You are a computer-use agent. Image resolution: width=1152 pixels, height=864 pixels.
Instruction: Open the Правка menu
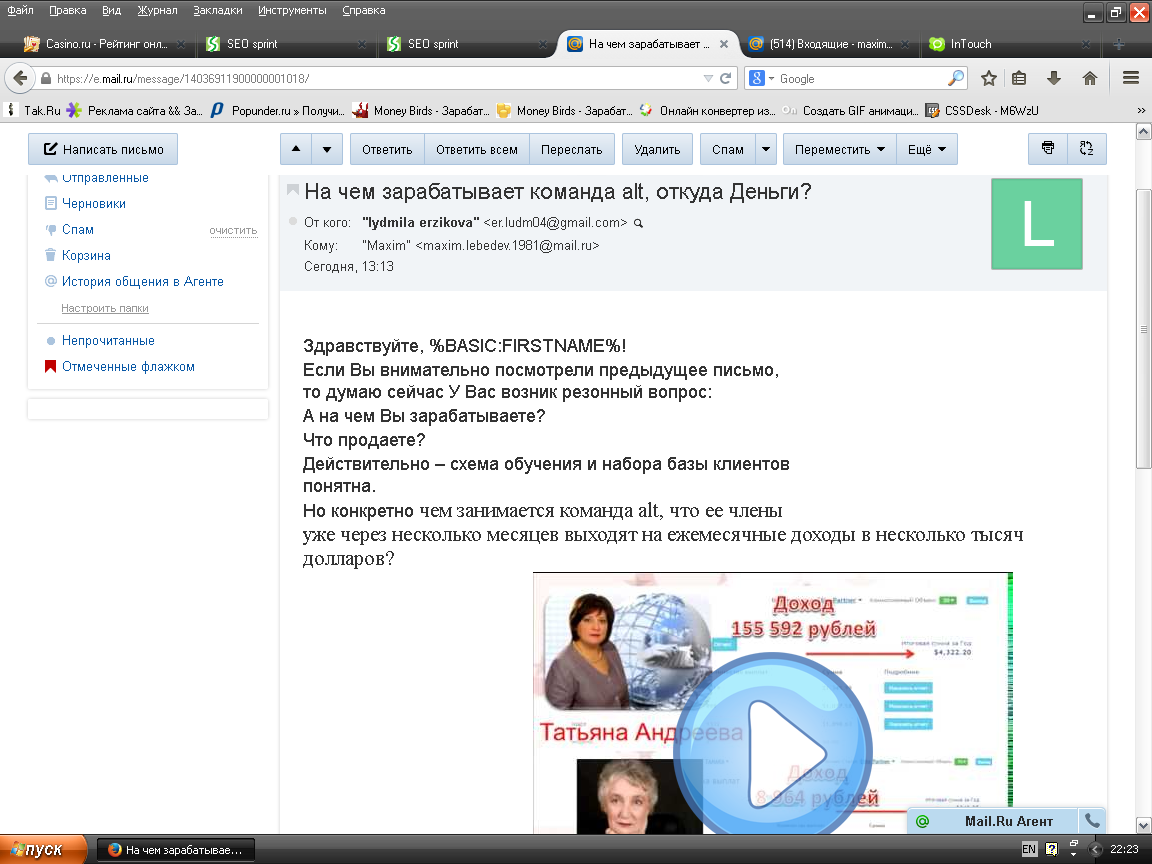(68, 10)
